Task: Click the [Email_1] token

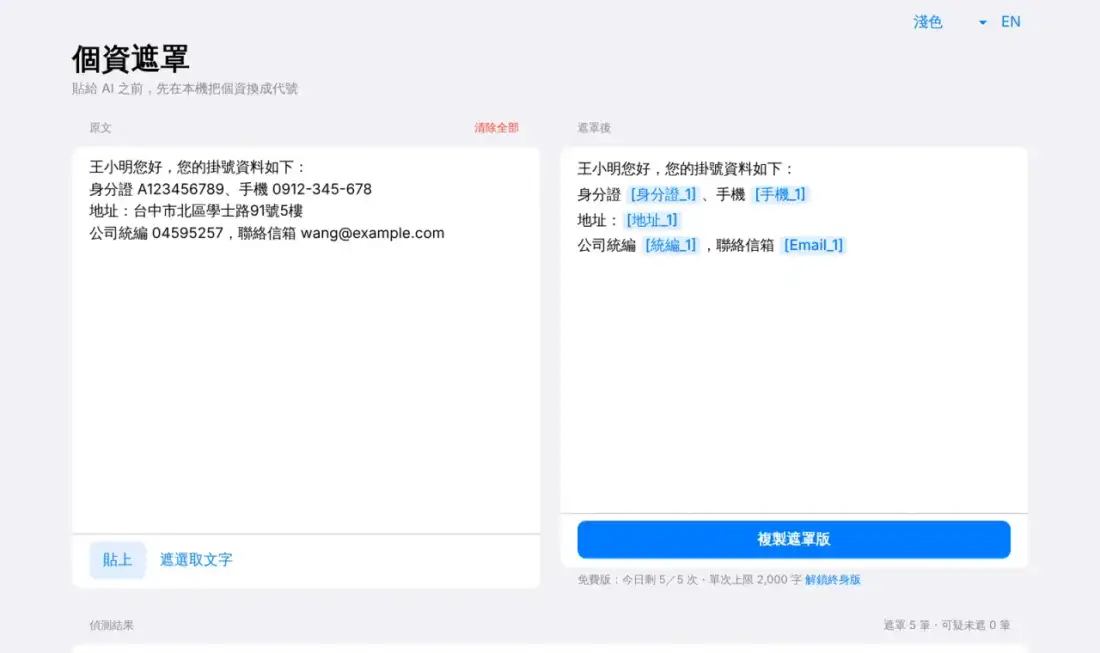Action: click(813, 245)
